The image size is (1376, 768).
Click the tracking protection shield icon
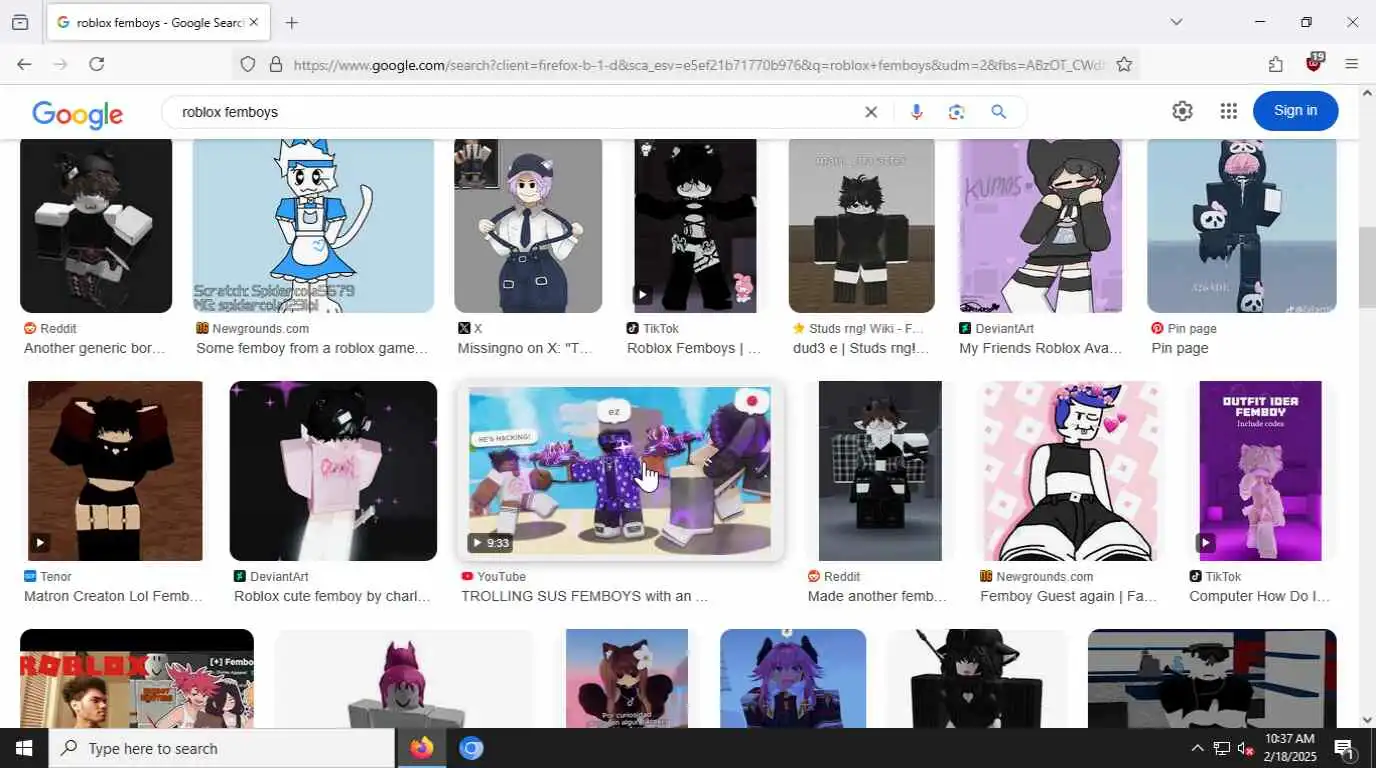click(x=248, y=64)
